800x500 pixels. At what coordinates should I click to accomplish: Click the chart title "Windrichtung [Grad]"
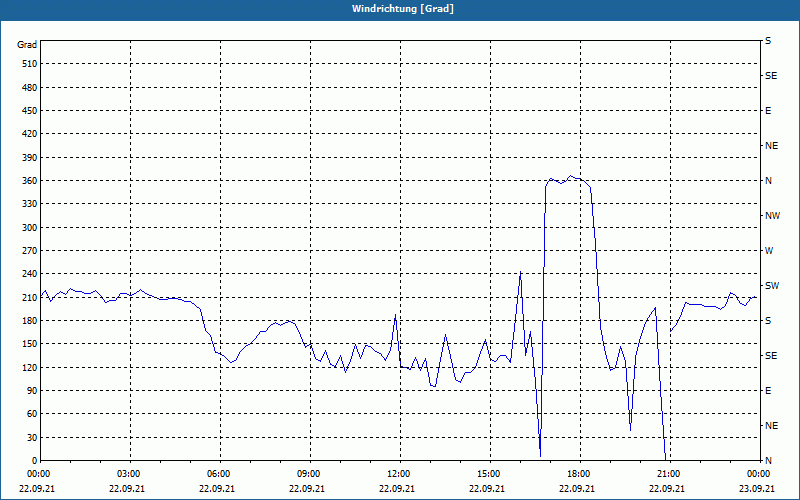coord(403,9)
